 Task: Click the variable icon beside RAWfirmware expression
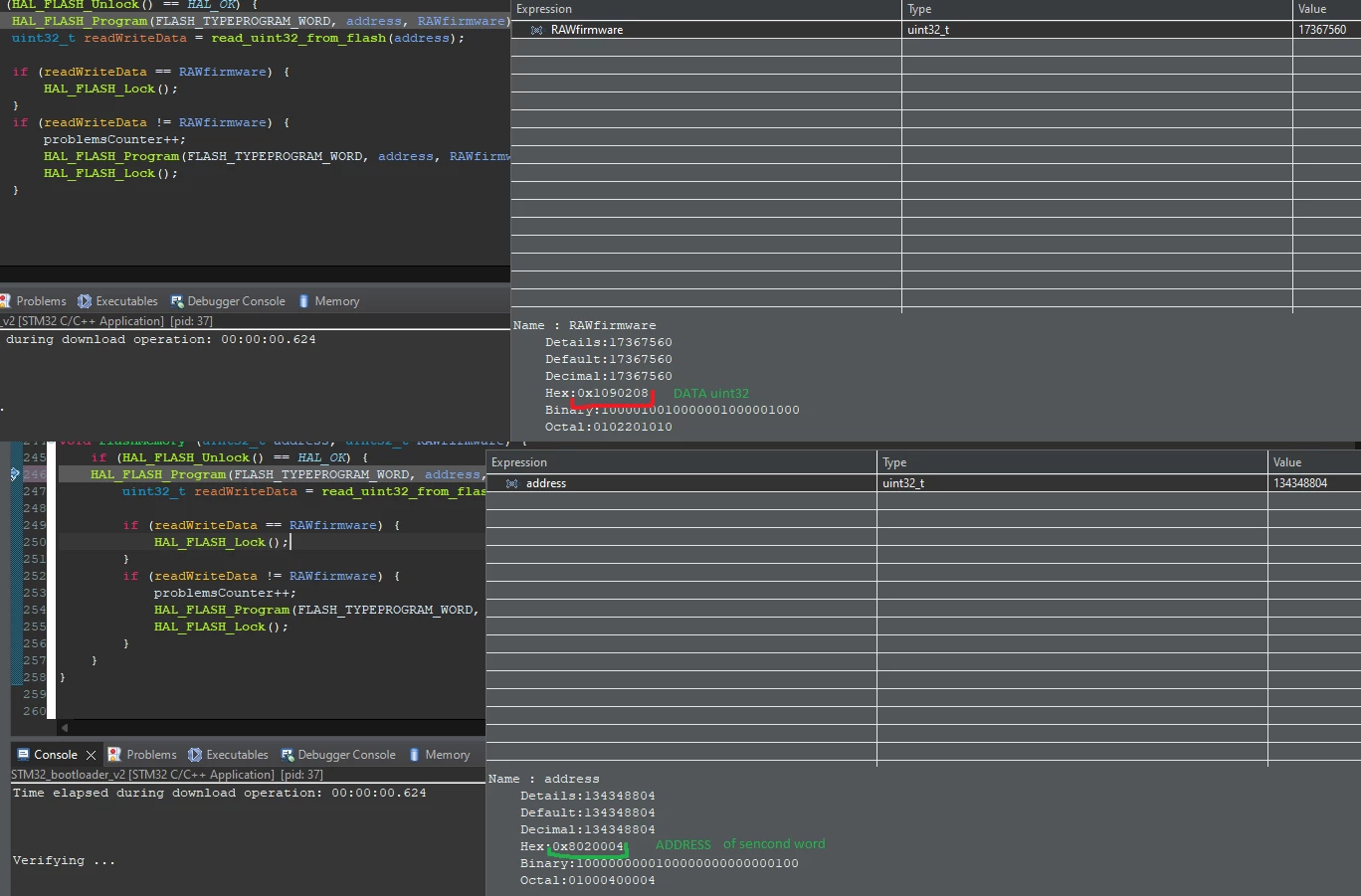[x=537, y=30]
